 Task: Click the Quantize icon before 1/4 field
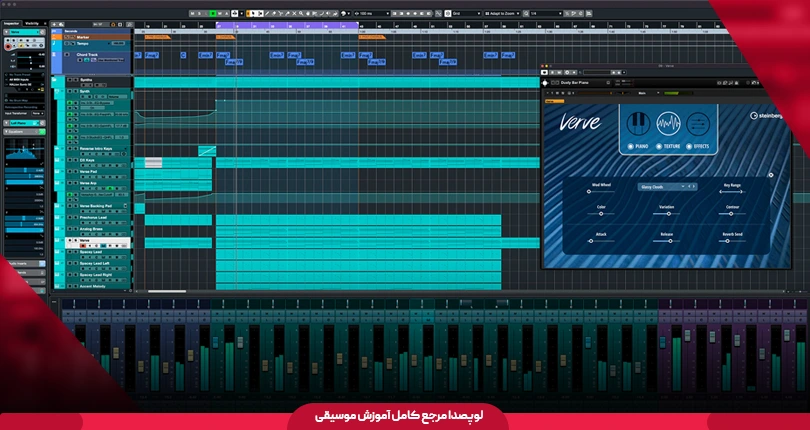pyautogui.click(x=526, y=13)
